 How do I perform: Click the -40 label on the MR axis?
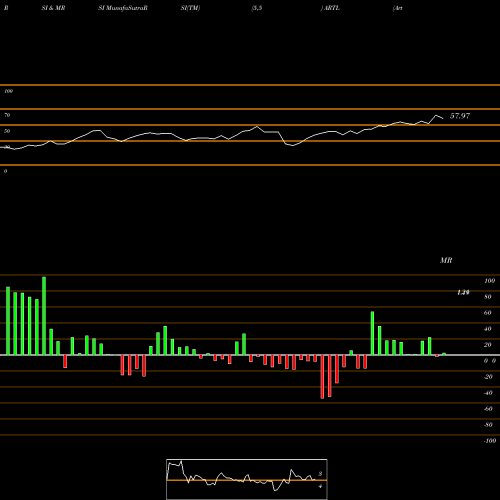(488, 393)
